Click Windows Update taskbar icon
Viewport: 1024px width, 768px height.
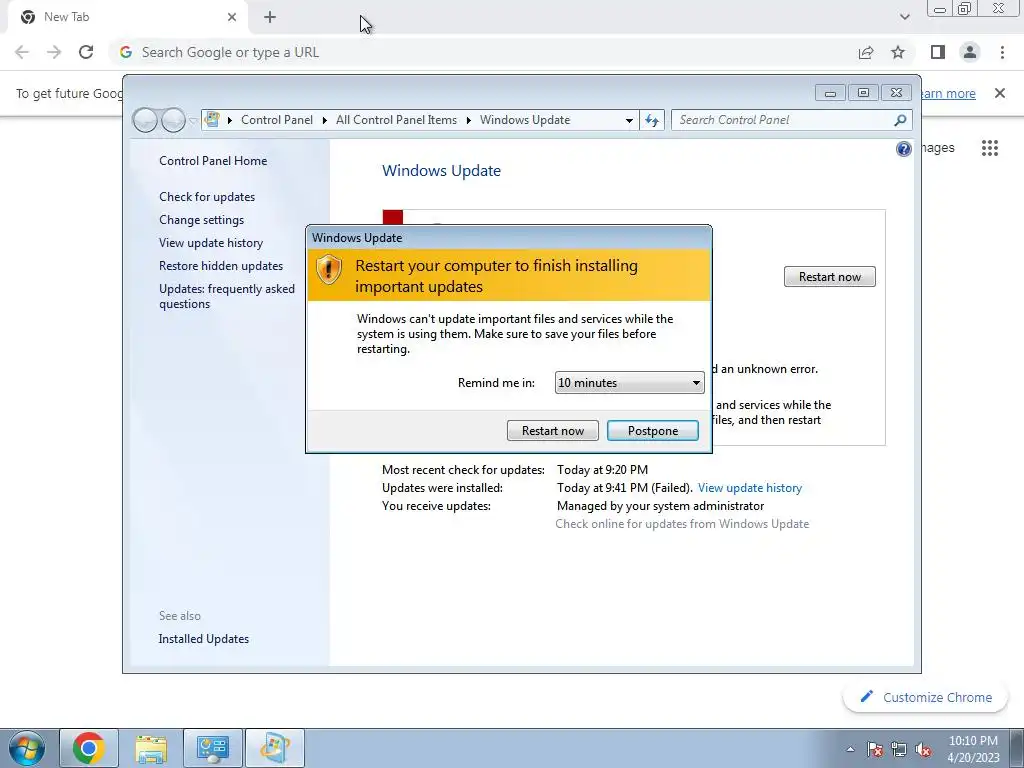click(x=275, y=748)
